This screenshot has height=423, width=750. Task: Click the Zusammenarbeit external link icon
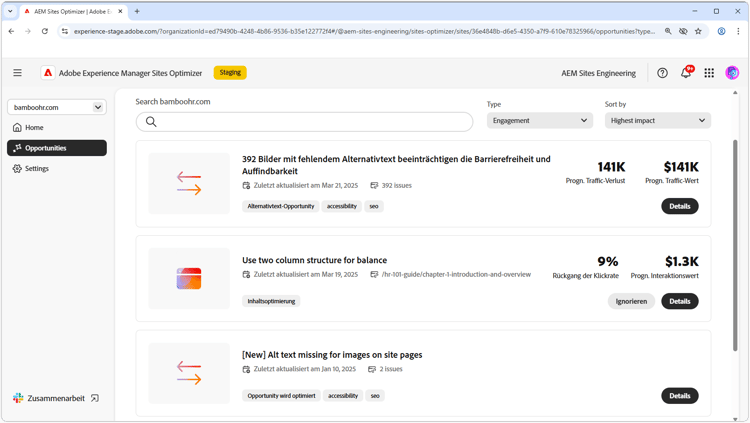pos(95,398)
